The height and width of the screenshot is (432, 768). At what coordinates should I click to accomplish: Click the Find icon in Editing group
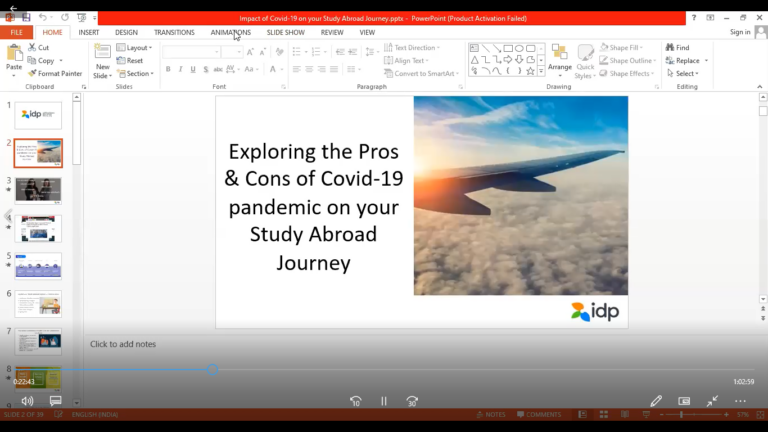(681, 47)
